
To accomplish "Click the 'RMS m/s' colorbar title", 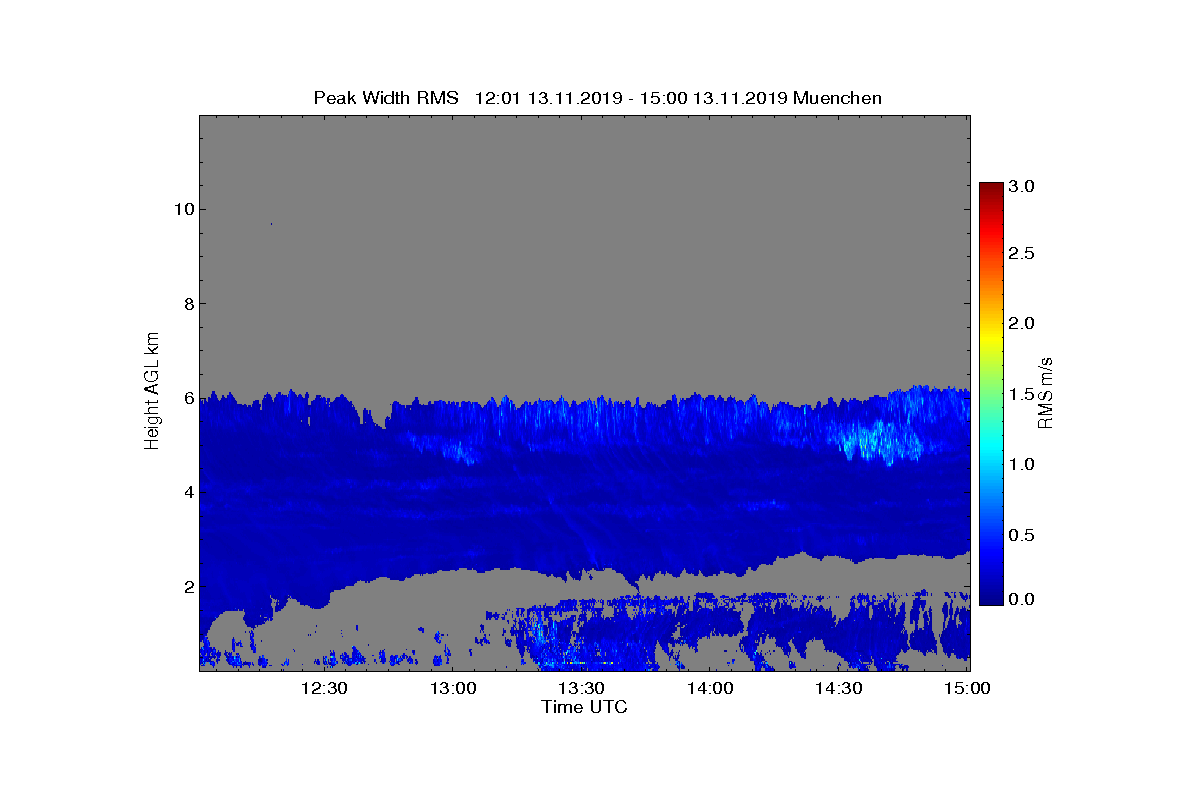I will 1047,392.
